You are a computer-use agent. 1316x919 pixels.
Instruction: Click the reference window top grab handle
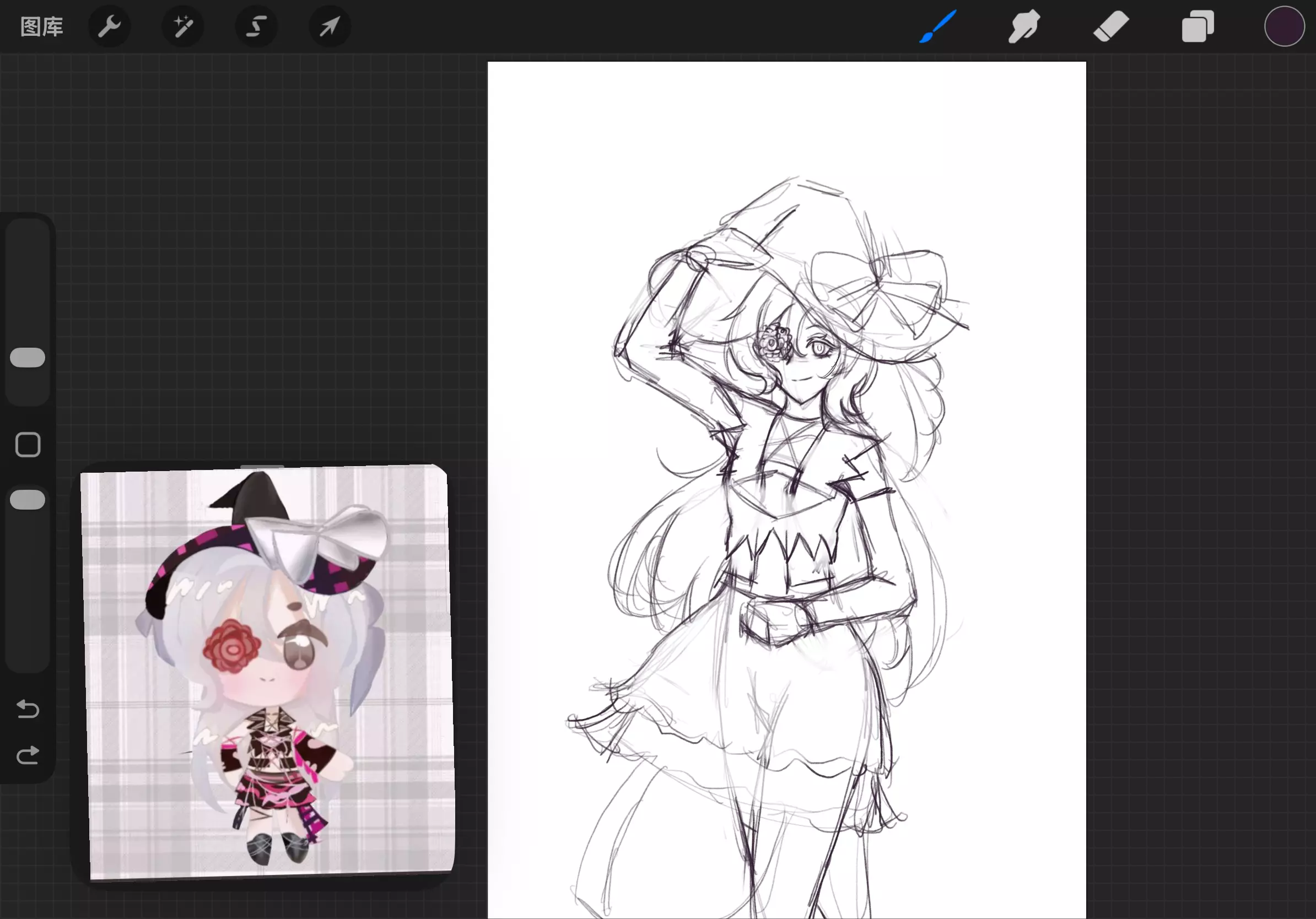pos(262,466)
